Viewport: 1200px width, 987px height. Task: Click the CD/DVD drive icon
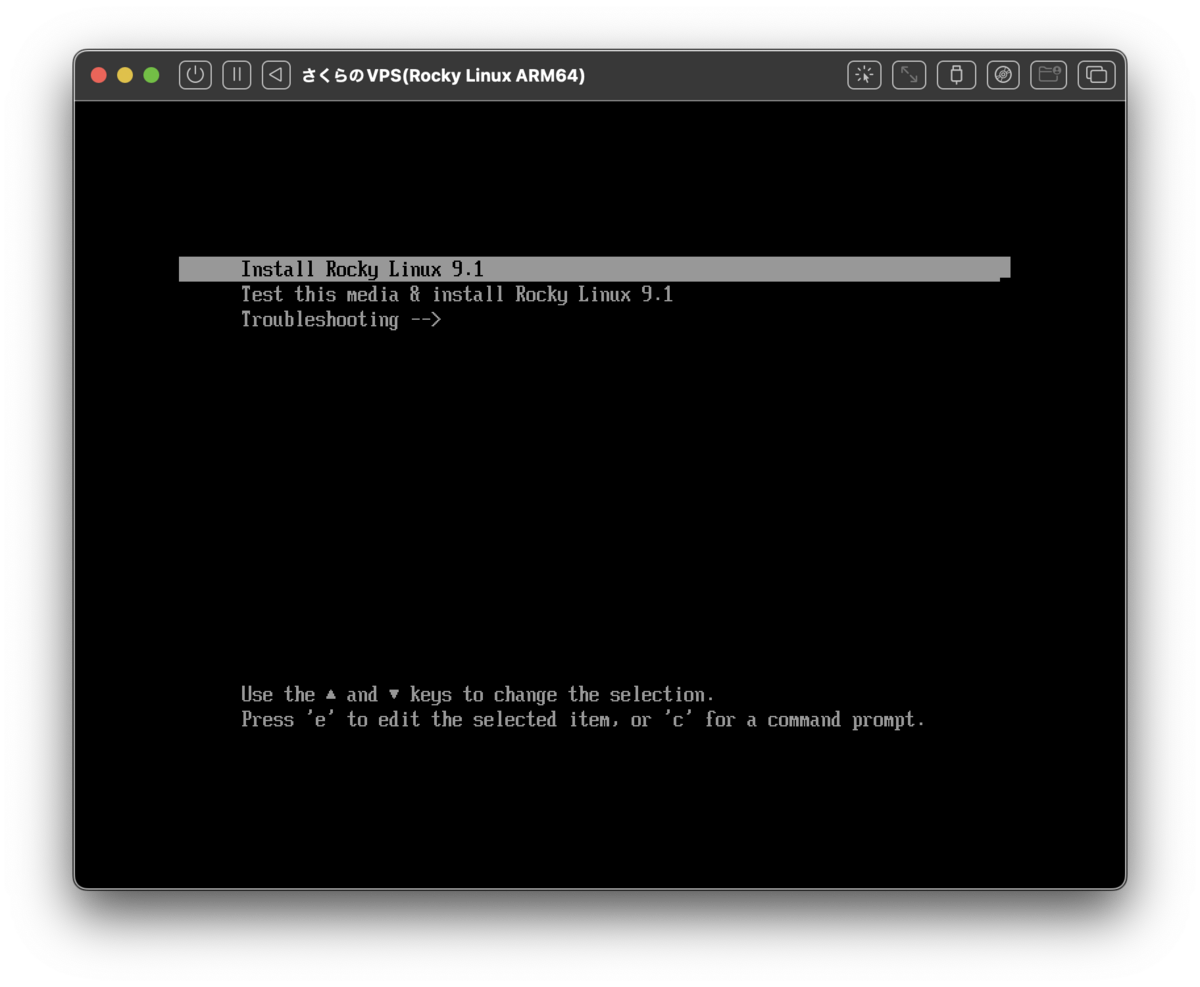(1002, 75)
